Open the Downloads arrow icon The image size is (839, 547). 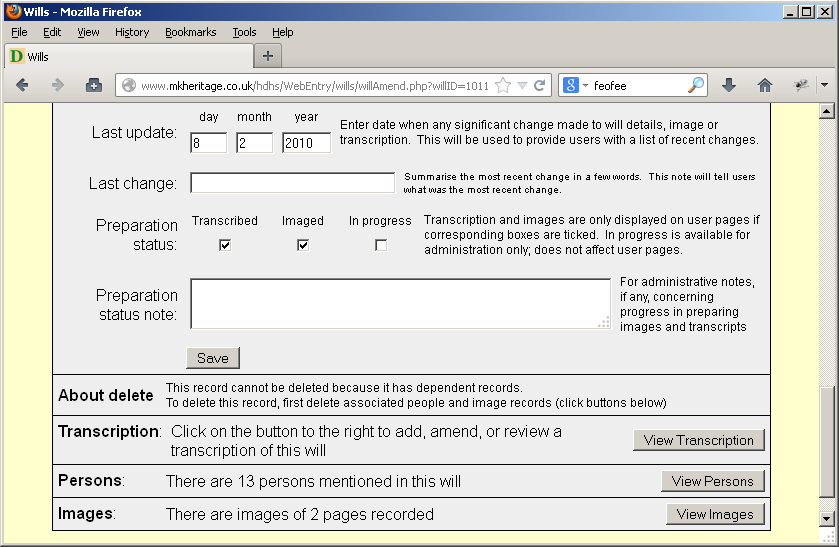[x=729, y=86]
